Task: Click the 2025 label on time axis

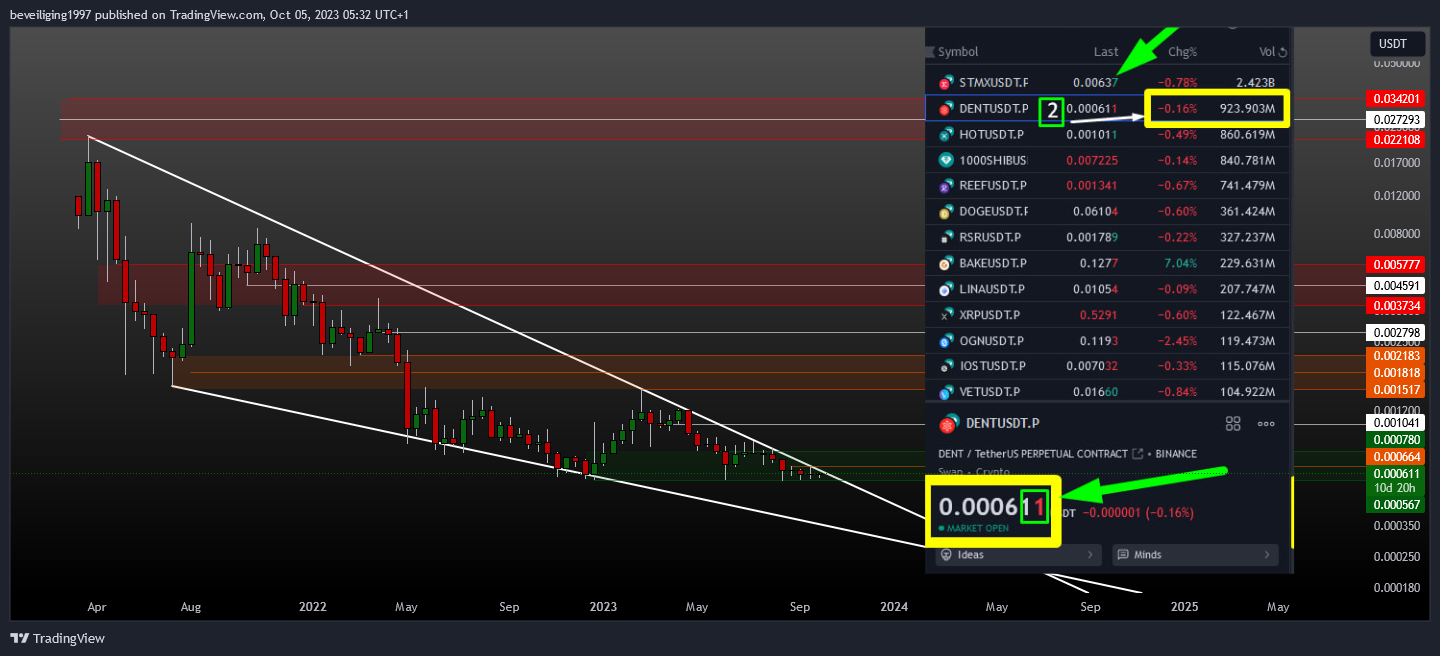Action: point(1184,607)
